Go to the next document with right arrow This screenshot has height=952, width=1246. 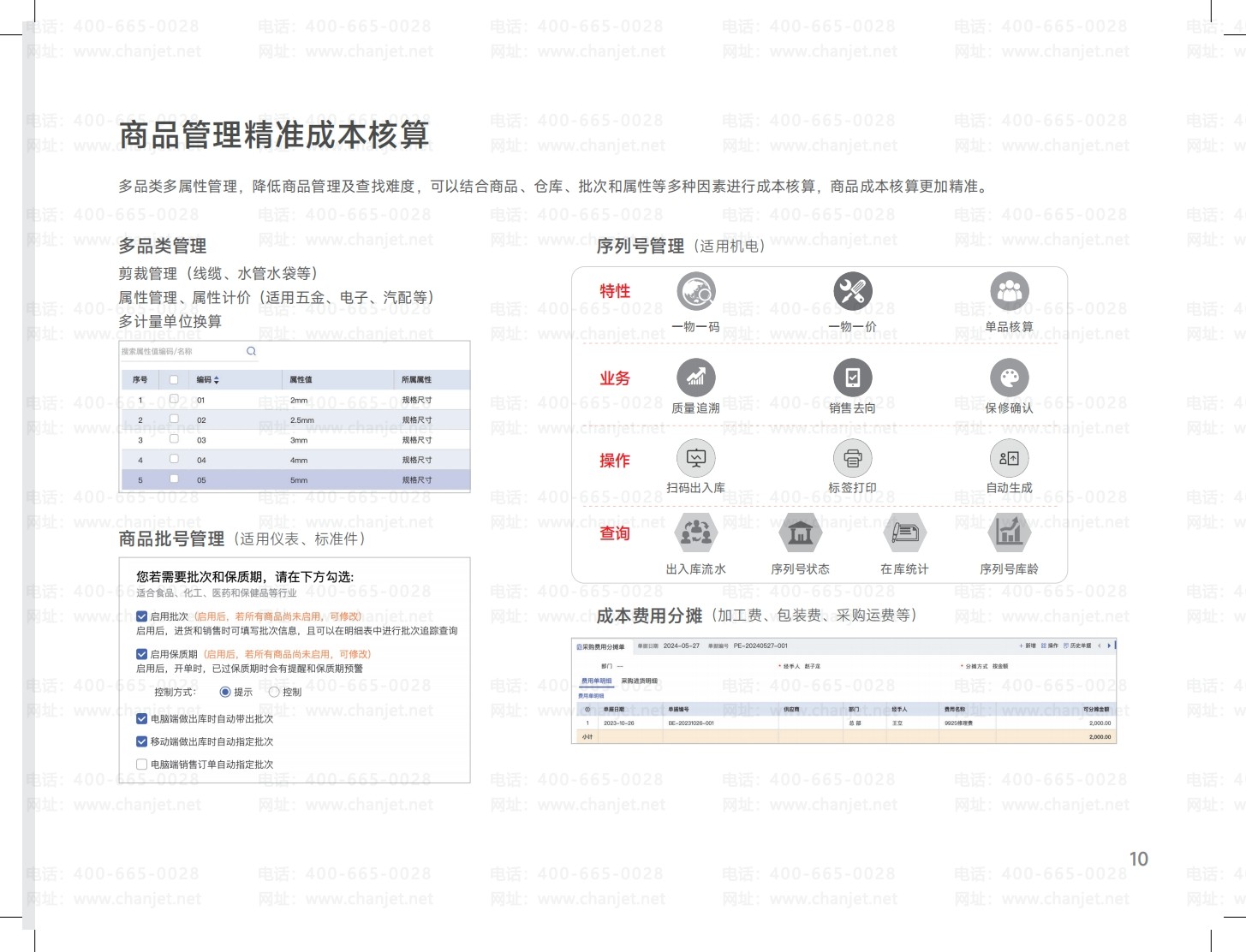pyautogui.click(x=1109, y=646)
